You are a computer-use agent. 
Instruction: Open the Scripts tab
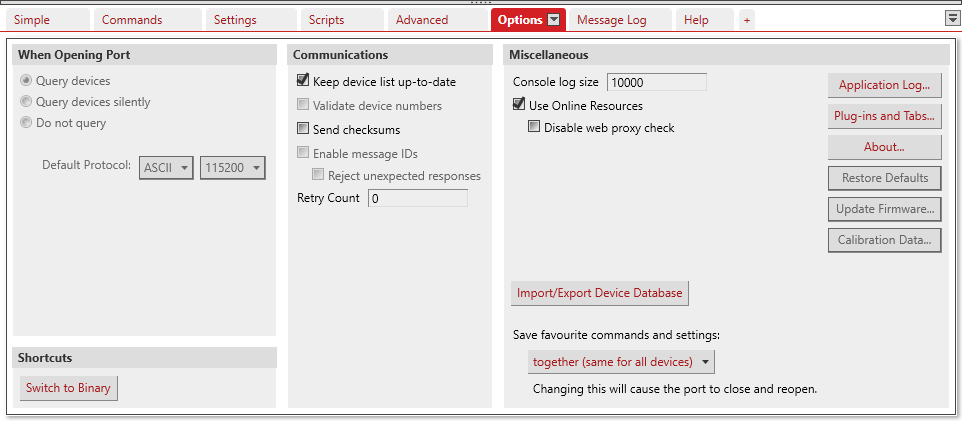point(342,20)
